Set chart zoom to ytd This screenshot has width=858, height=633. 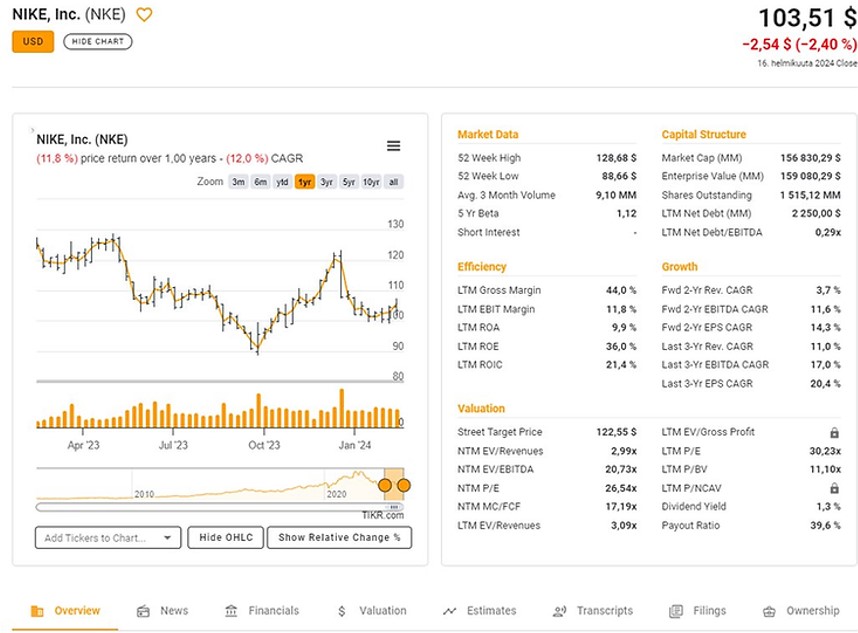[x=282, y=182]
